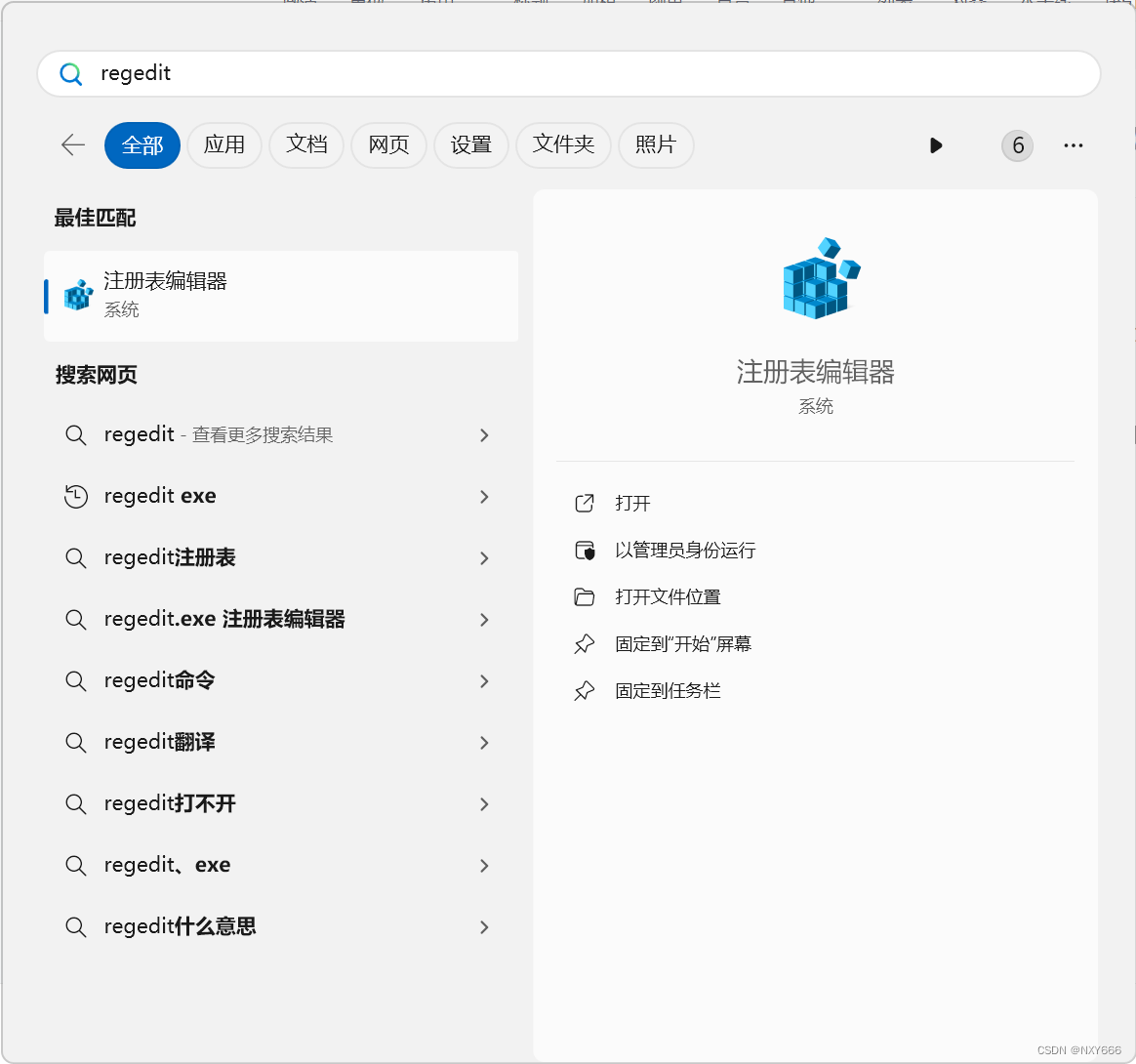Select the 应用 filter tab
Viewport: 1136px width, 1064px height.
(x=223, y=145)
